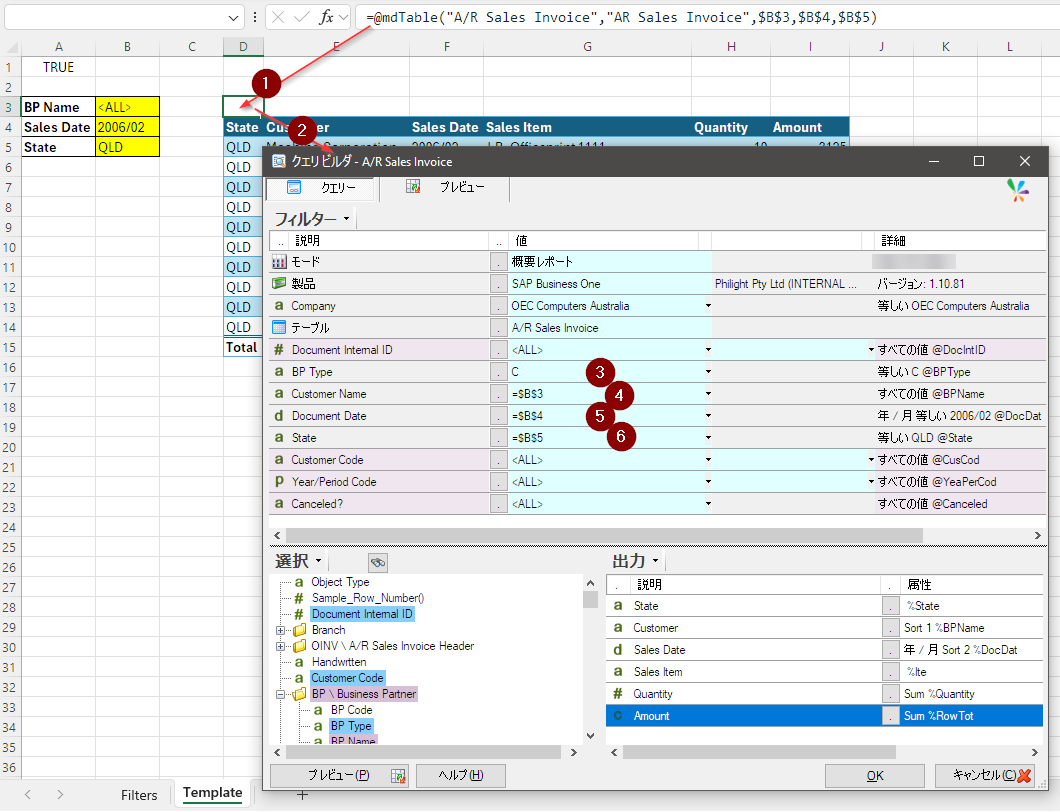
Task: Open the クエリー tab in Query Builder
Action: click(x=321, y=188)
